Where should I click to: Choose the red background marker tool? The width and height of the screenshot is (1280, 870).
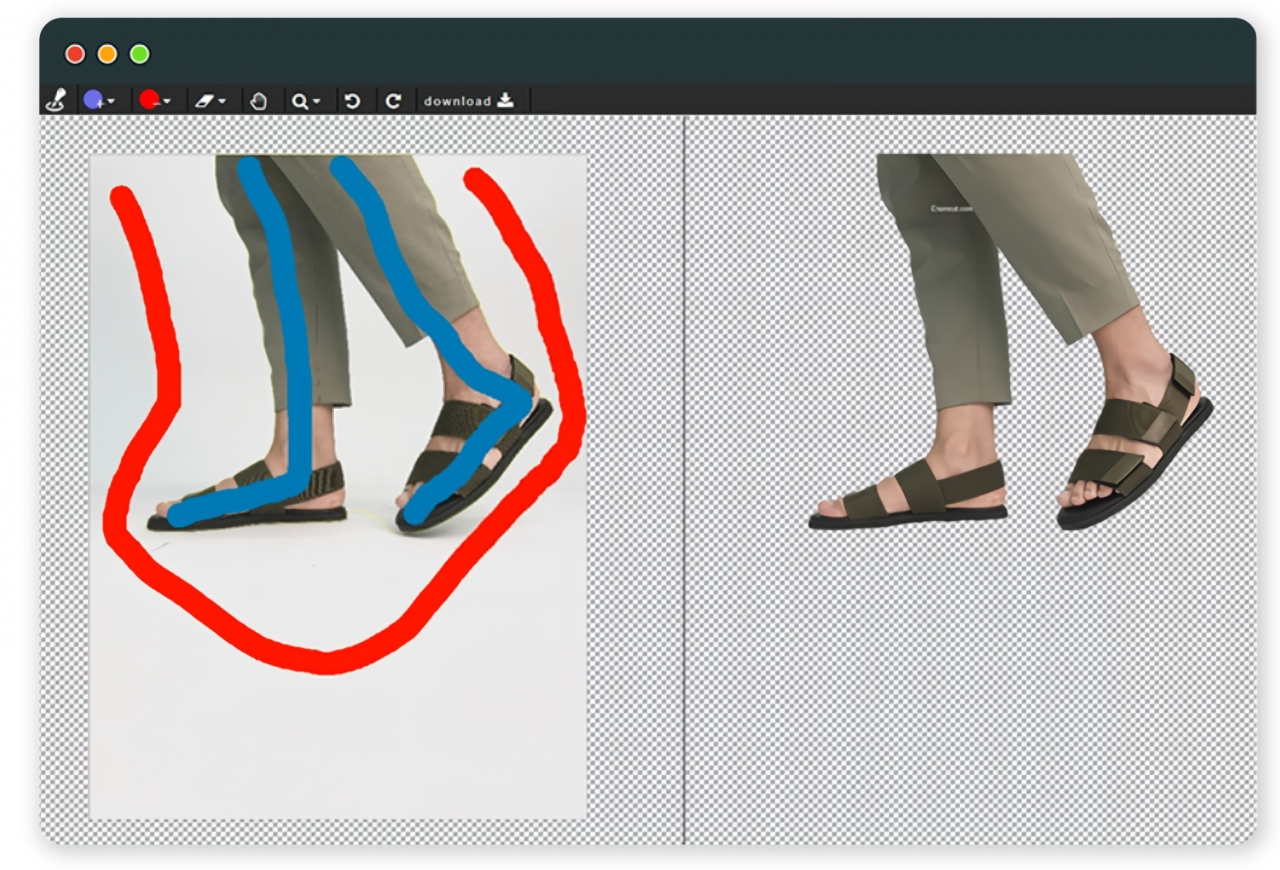148,100
